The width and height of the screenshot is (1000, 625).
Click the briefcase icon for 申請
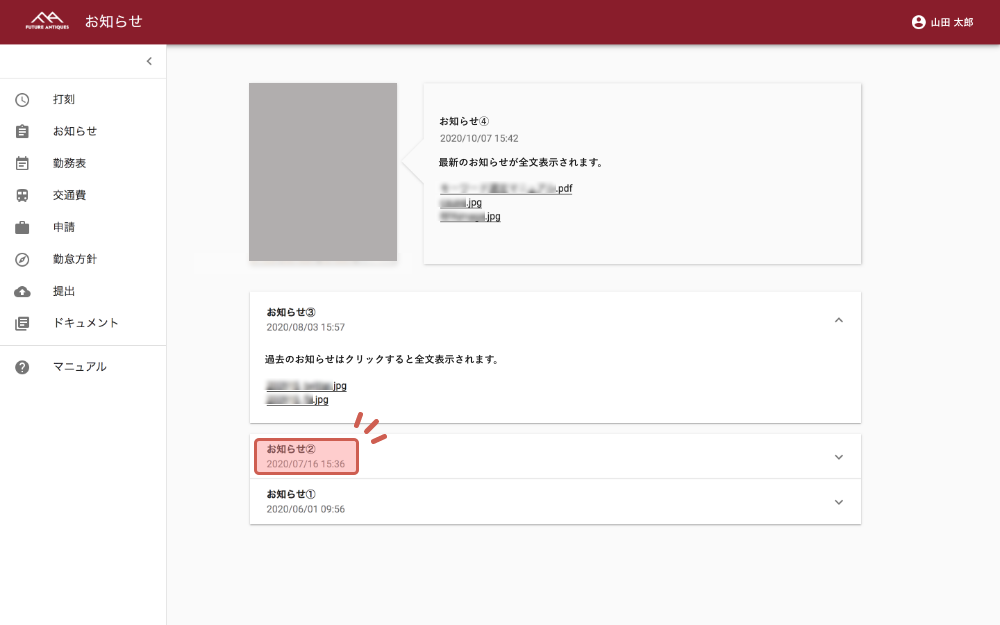click(22, 227)
